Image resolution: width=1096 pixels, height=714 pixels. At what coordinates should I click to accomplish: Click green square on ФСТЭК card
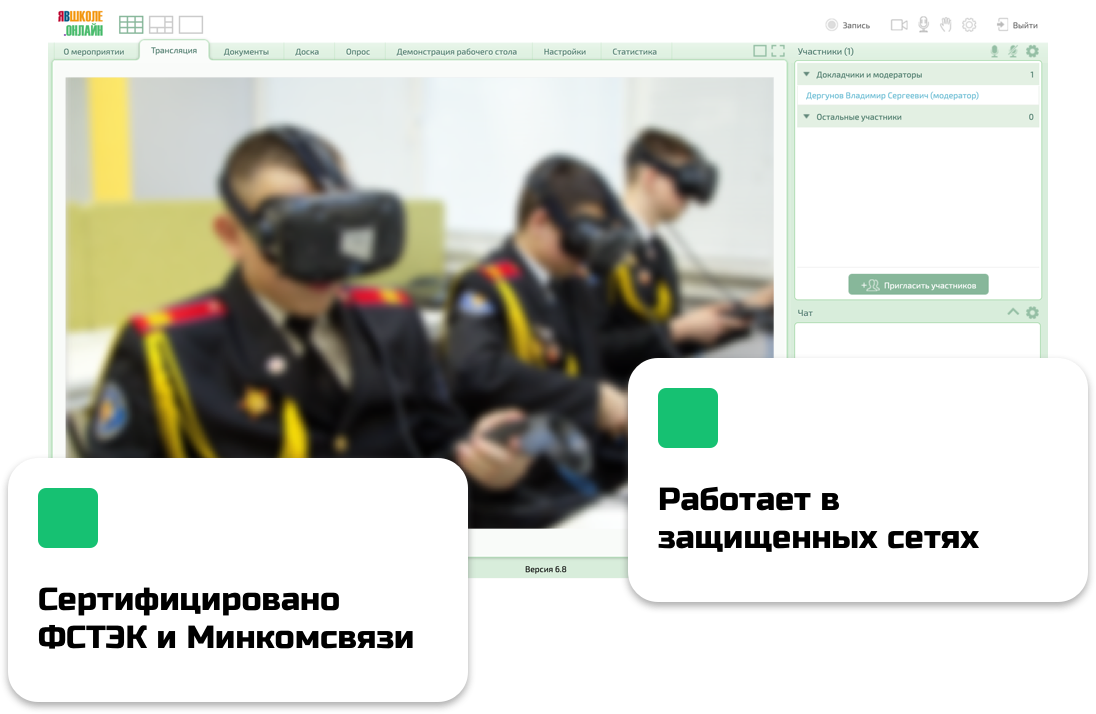pos(68,518)
